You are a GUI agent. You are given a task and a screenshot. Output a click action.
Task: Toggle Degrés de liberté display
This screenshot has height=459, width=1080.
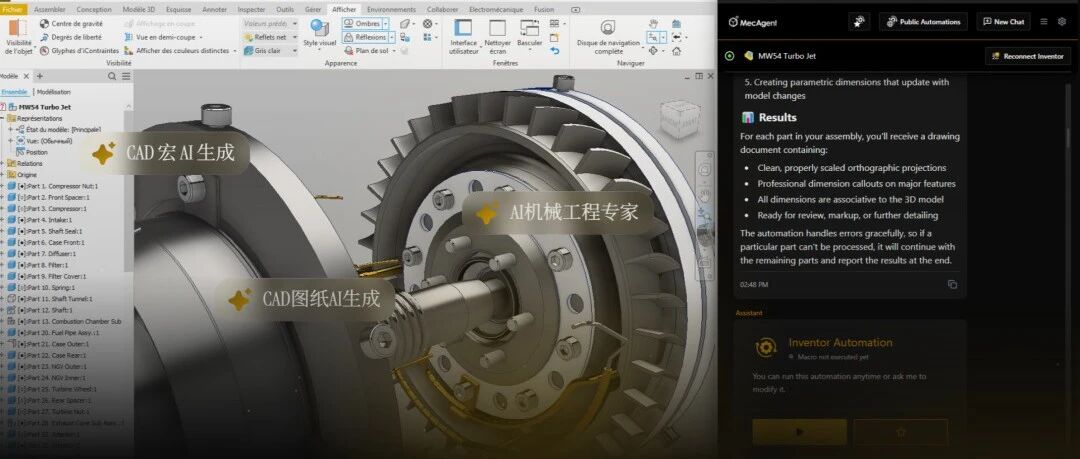(x=70, y=37)
